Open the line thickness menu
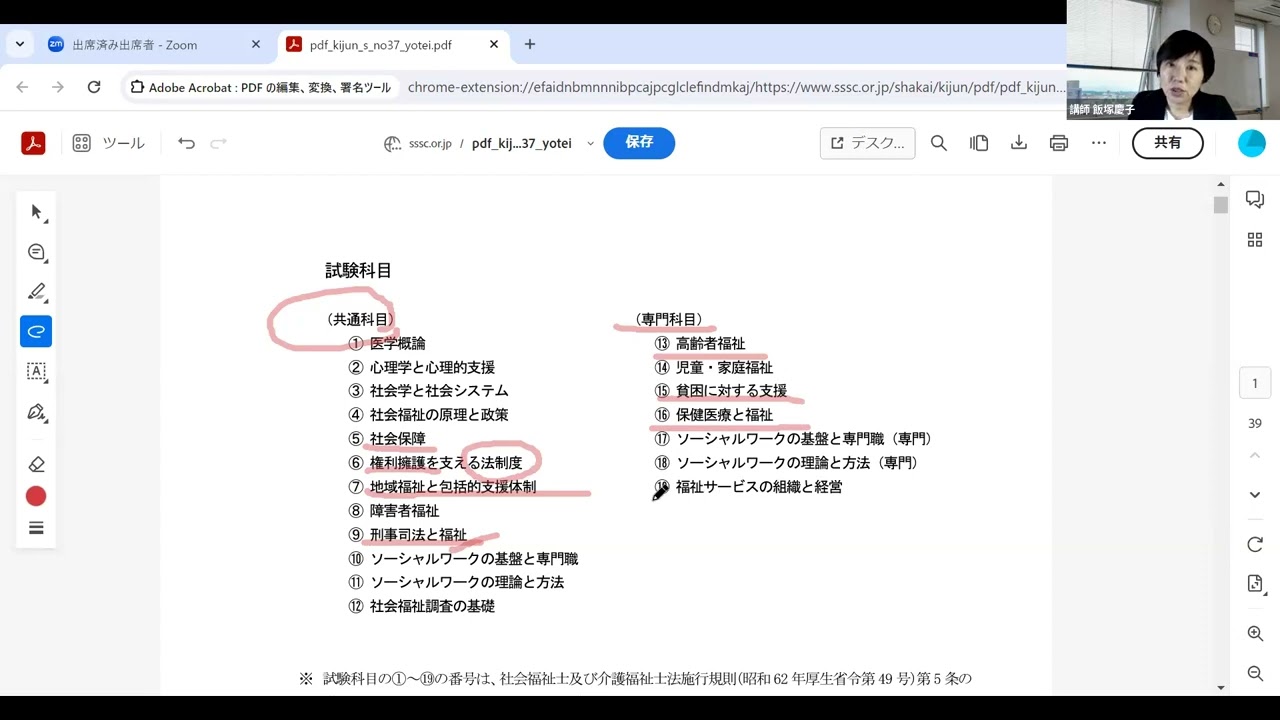The height and width of the screenshot is (720, 1280). 36,528
